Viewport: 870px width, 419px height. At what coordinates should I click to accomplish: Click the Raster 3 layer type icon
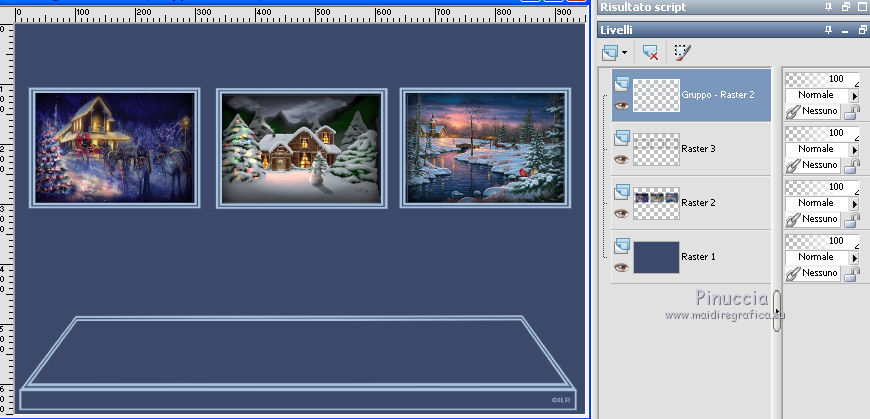coord(621,138)
